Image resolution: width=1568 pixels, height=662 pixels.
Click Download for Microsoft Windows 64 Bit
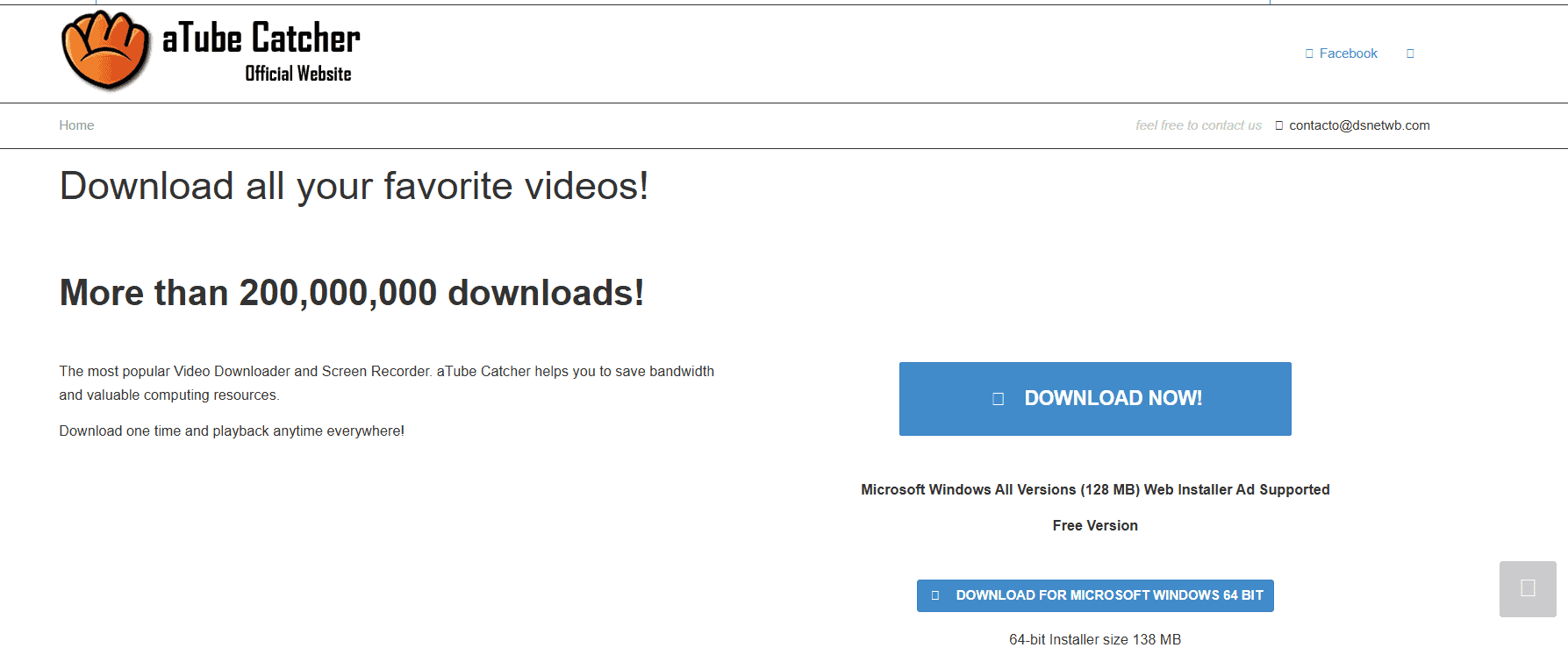(1109, 595)
